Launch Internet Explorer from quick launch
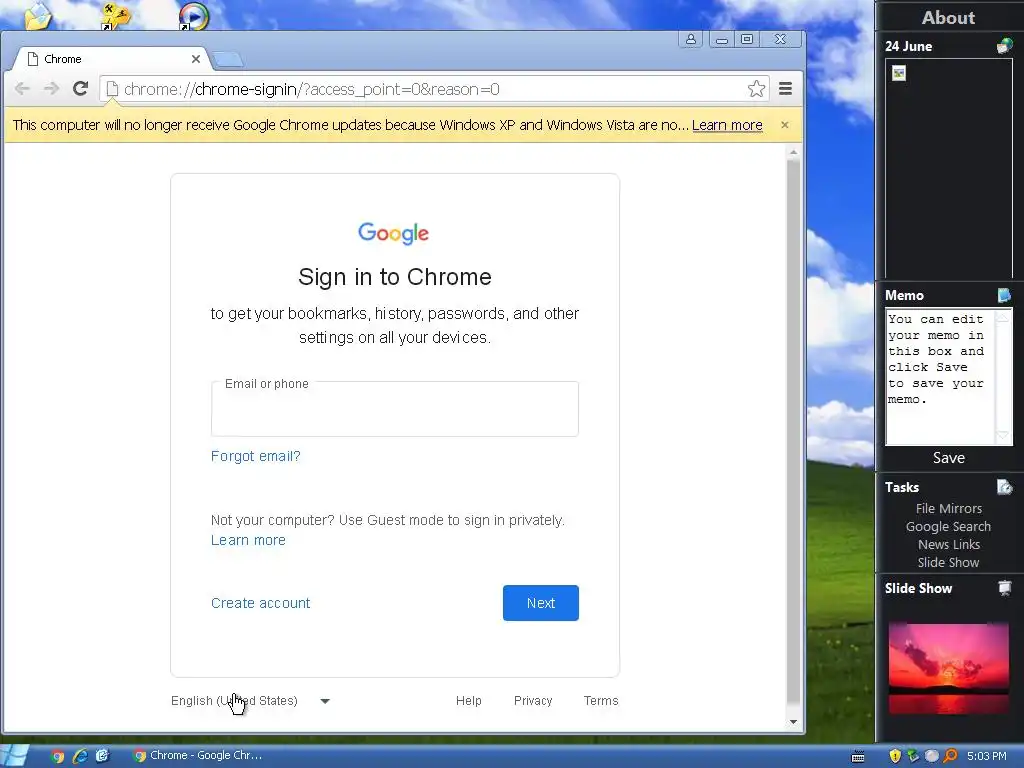1024x768 pixels. 80,756
